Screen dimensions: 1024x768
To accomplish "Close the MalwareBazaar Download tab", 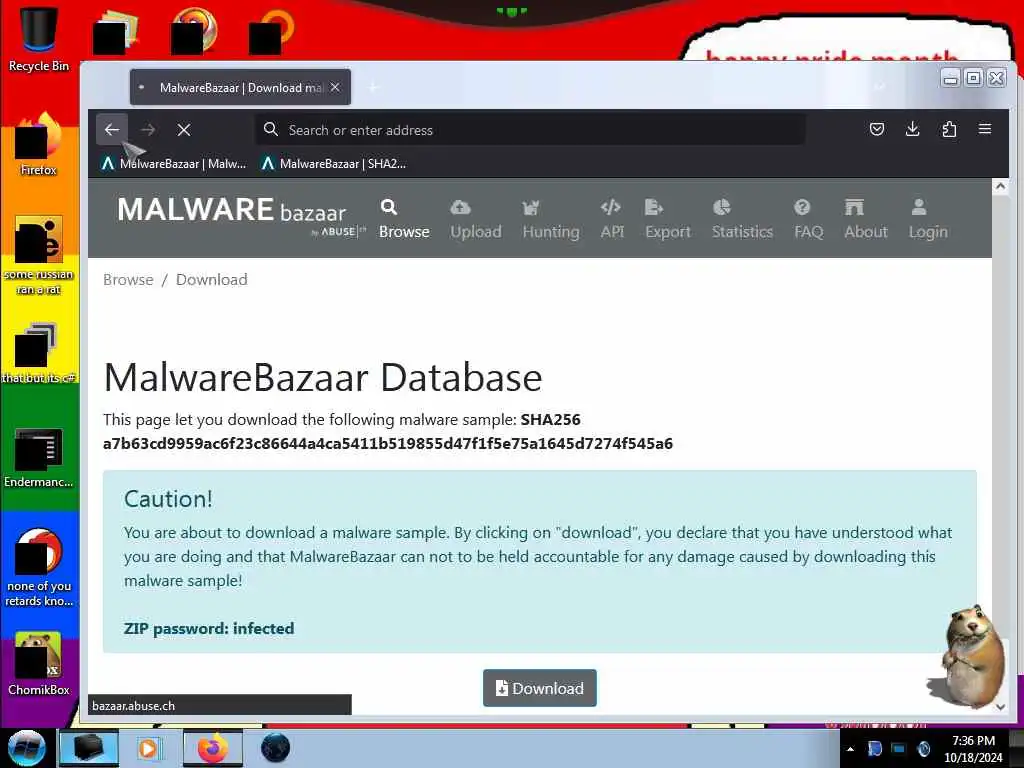I will pyautogui.click(x=335, y=88).
